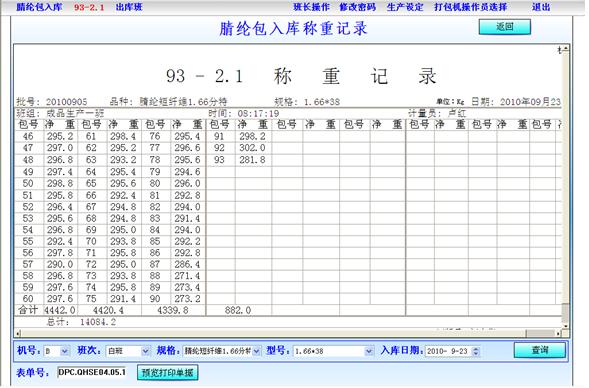
Task: Click the 规格 value 1.66*38 in report header
Action: (322, 102)
